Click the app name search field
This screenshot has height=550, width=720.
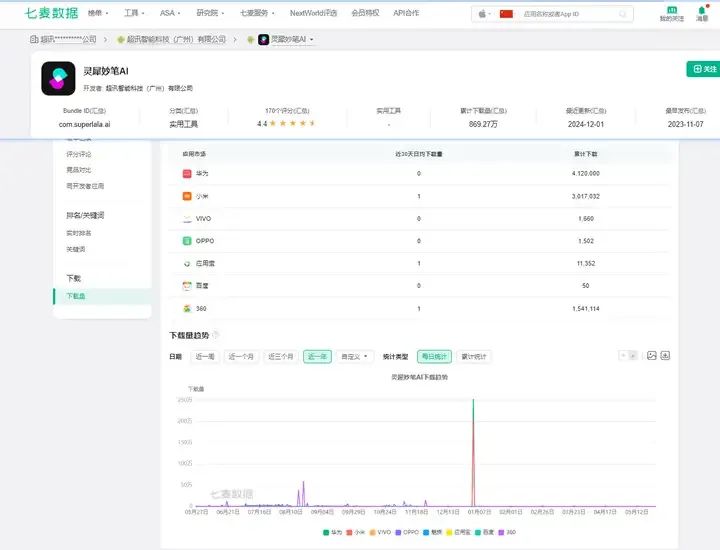(x=570, y=14)
